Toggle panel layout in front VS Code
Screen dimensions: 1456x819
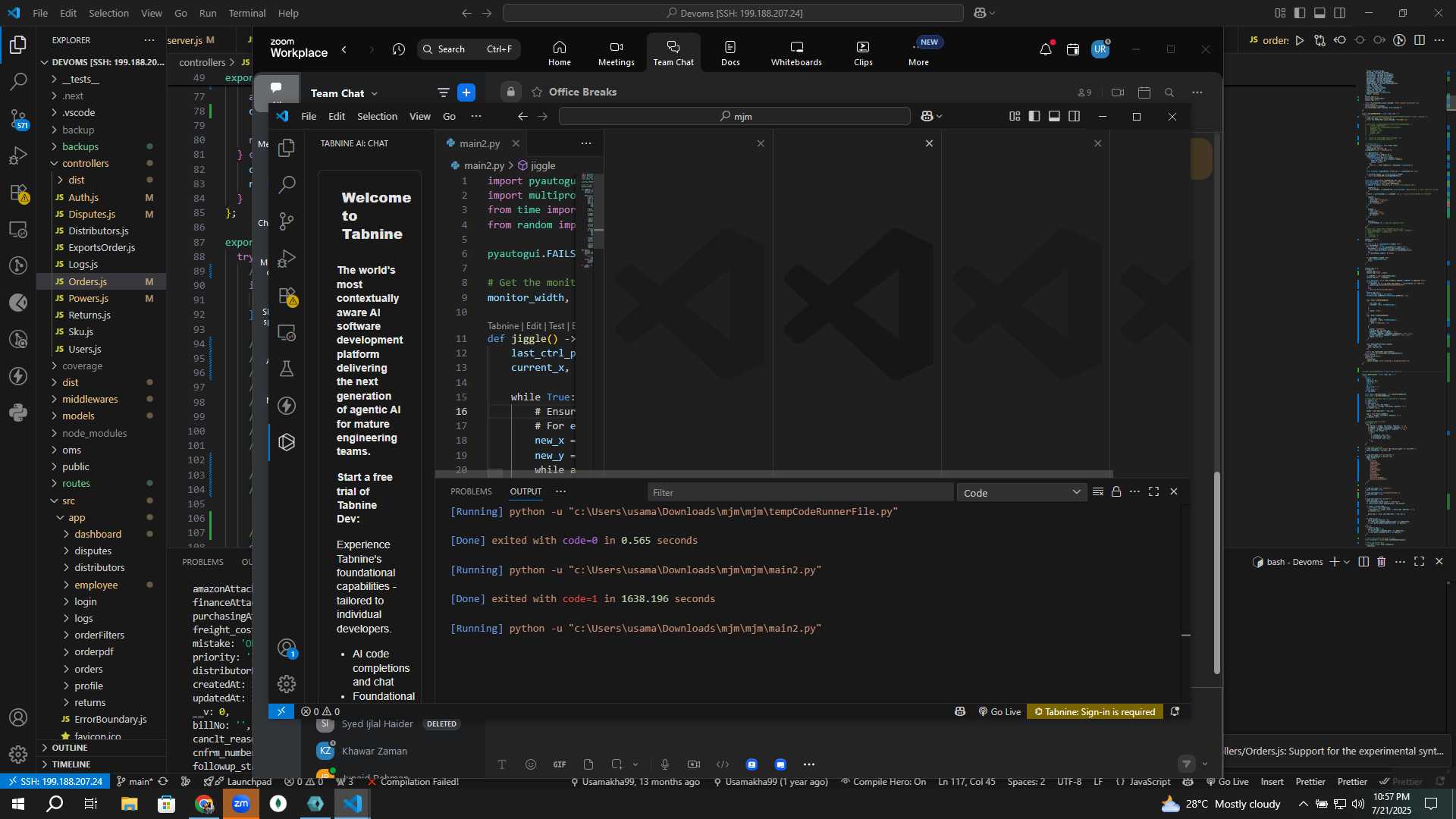1054,116
